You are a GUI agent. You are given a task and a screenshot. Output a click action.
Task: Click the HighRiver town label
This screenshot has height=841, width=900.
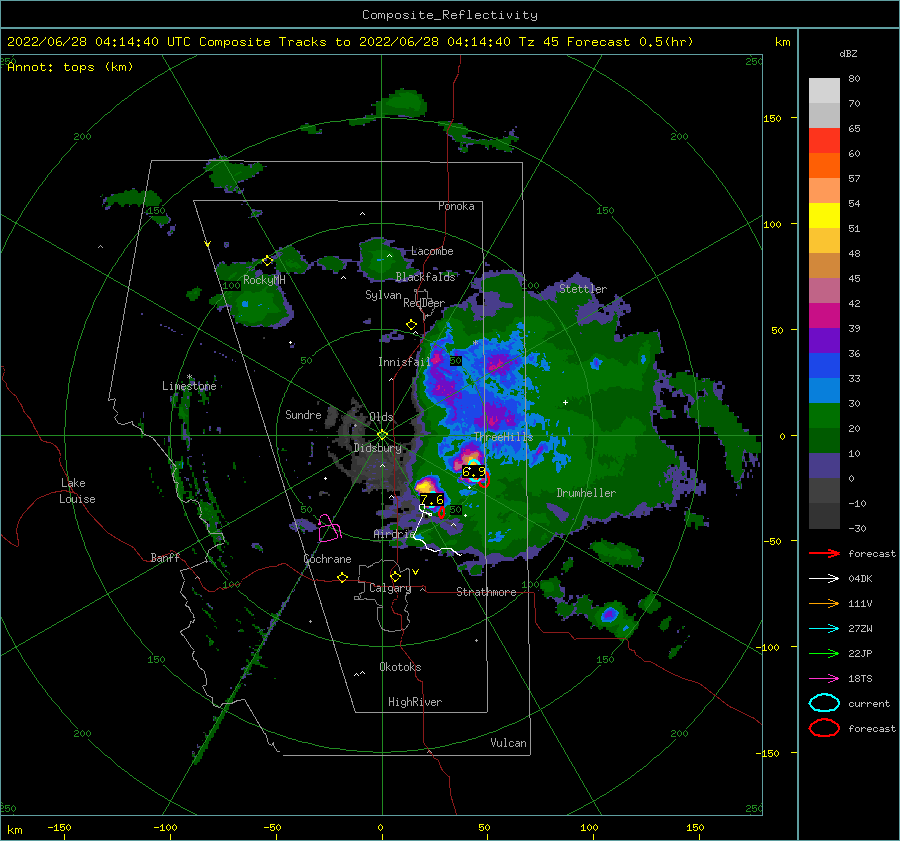[x=415, y=702]
